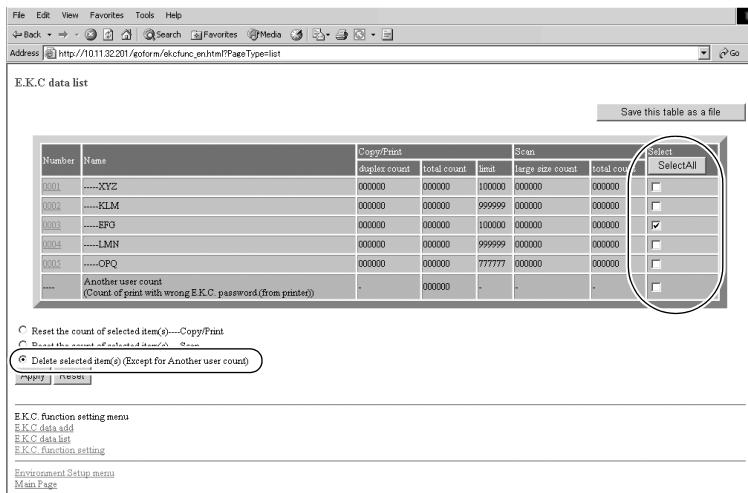The height and width of the screenshot is (493, 748).
Task: Open the E.K.C data add link
Action: click(x=44, y=428)
